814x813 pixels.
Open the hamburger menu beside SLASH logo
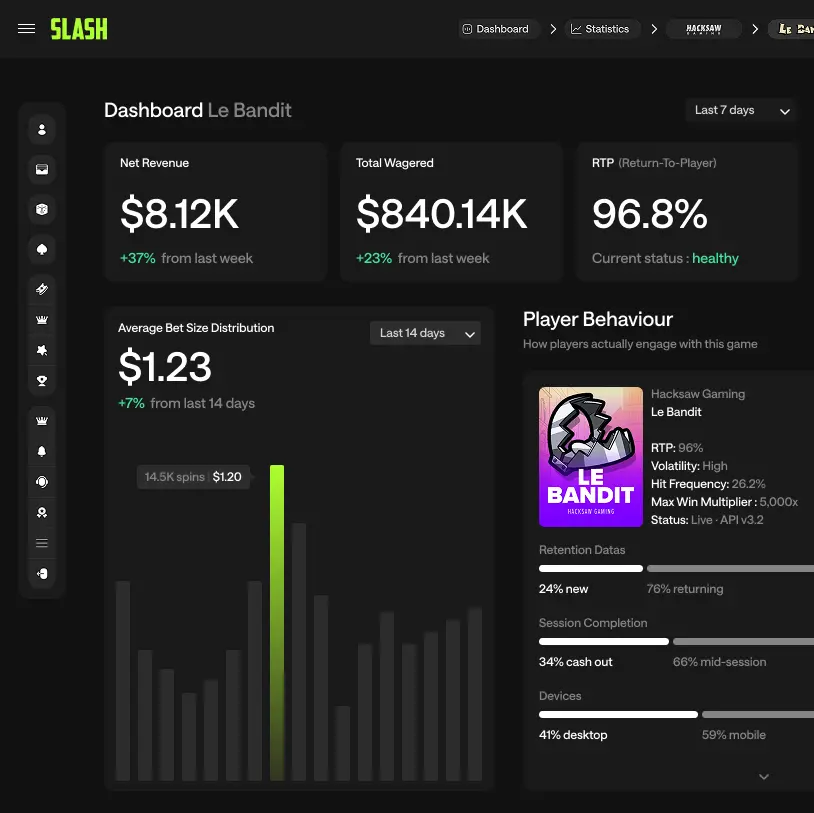point(26,29)
